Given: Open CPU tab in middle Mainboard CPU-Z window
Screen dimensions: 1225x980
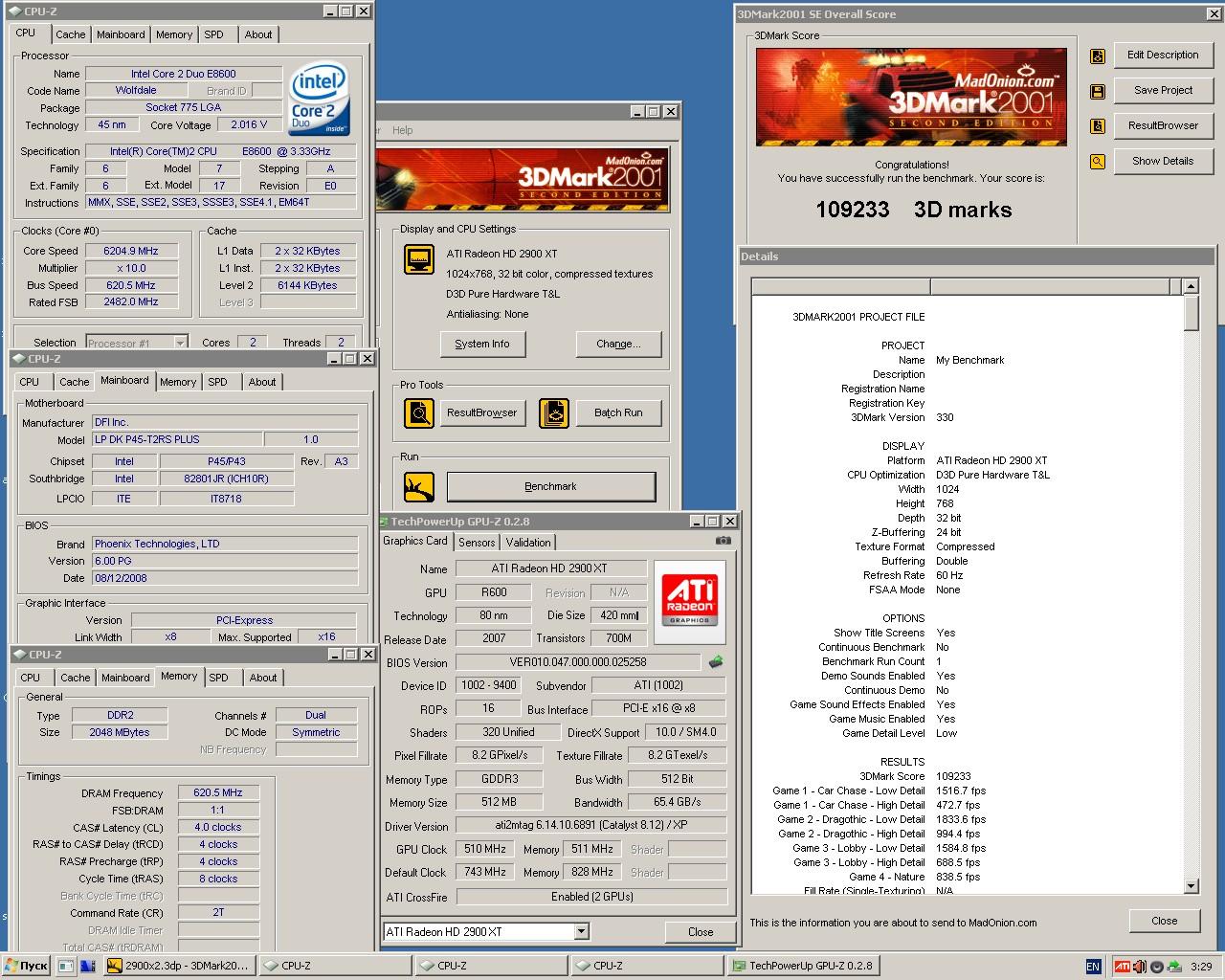Looking at the screenshot, I should (x=30, y=382).
